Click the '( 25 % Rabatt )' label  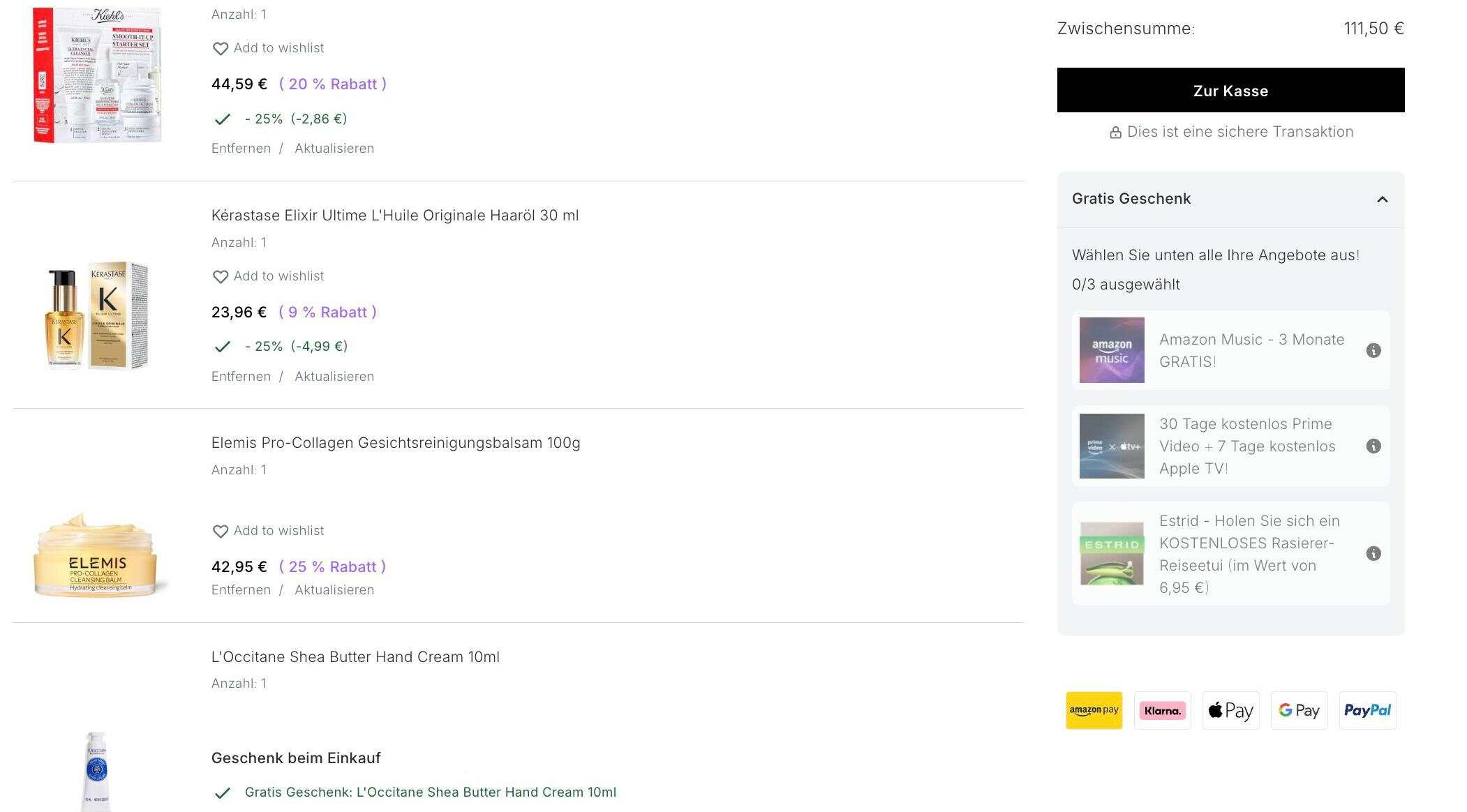(x=332, y=567)
